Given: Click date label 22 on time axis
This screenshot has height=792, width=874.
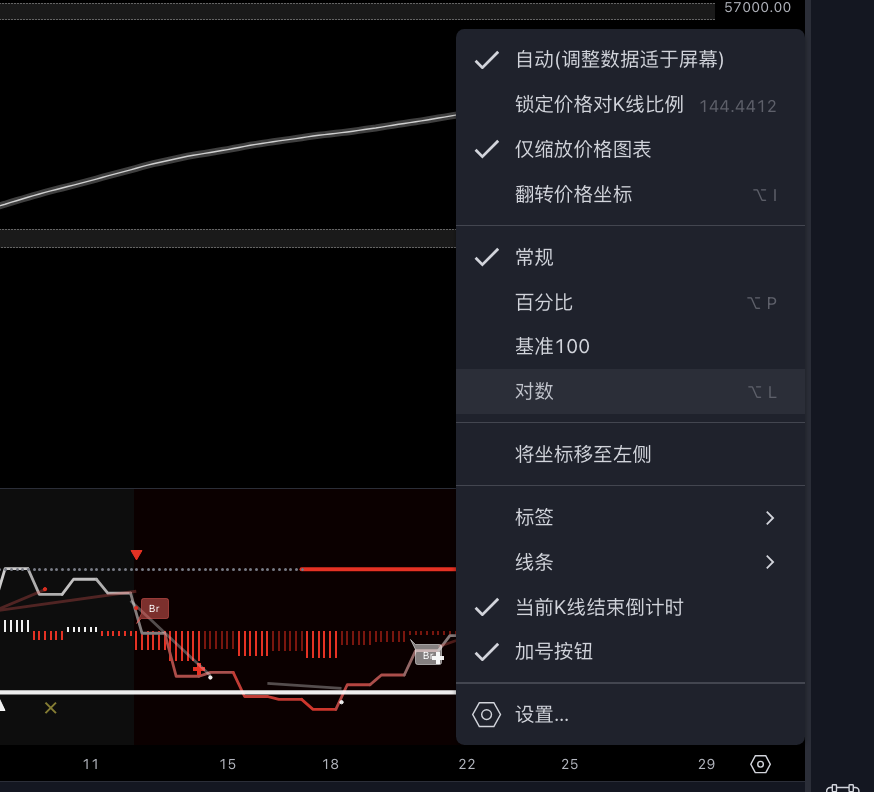Looking at the screenshot, I should [x=467, y=765].
